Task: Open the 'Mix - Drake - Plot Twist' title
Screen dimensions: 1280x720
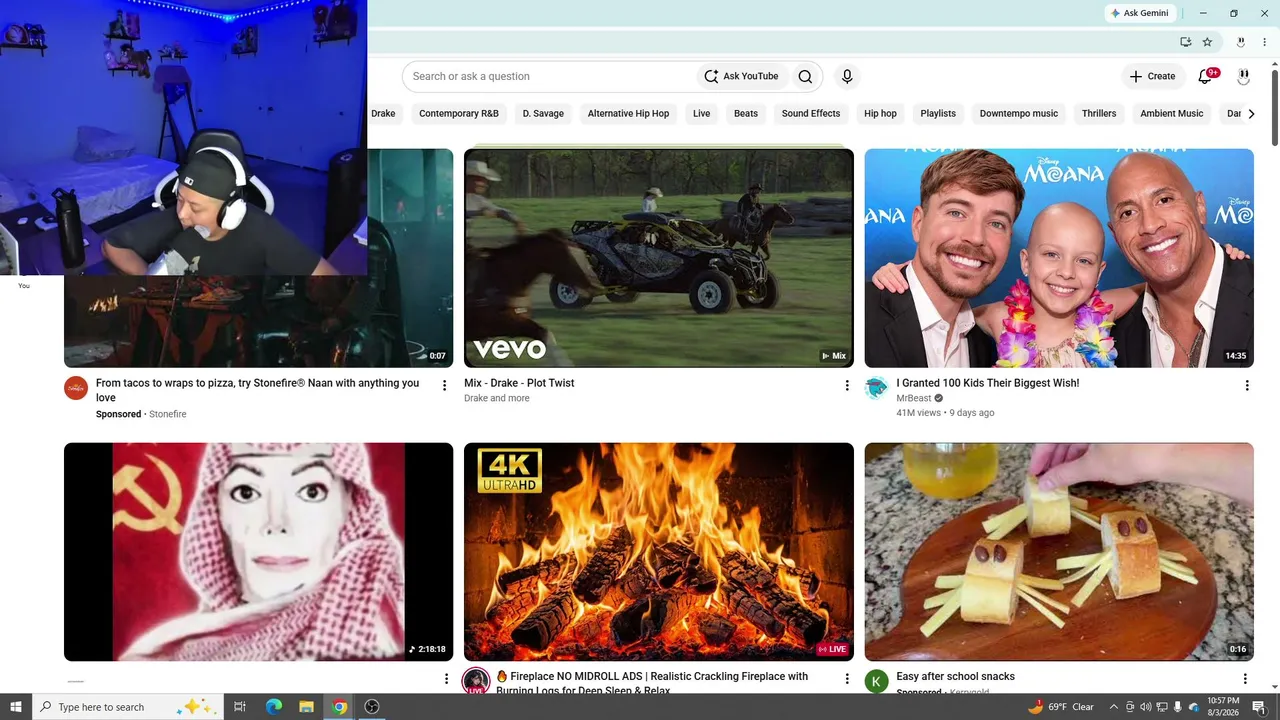Action: pos(519,383)
